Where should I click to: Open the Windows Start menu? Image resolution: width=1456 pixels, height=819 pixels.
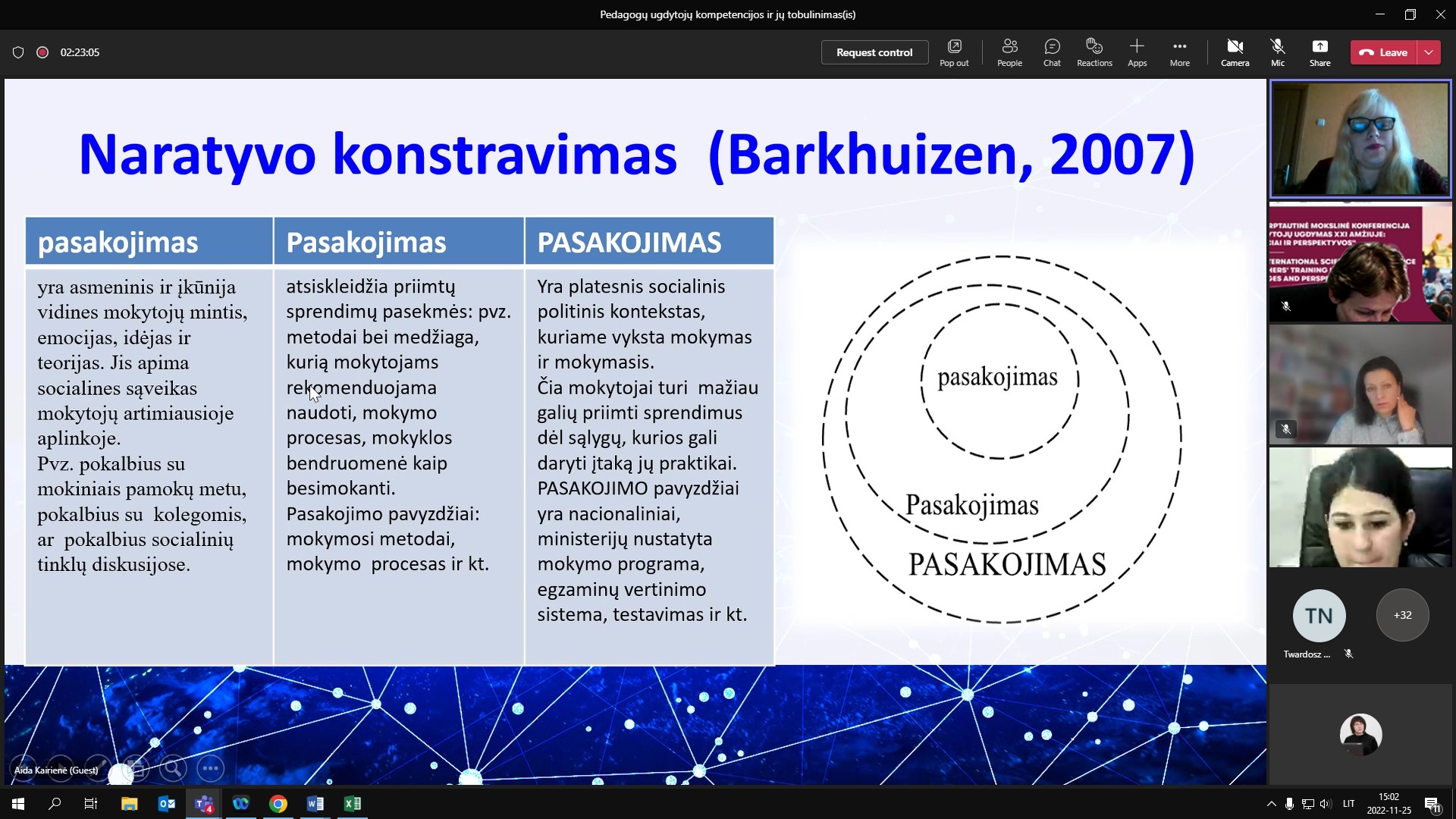coord(18,804)
